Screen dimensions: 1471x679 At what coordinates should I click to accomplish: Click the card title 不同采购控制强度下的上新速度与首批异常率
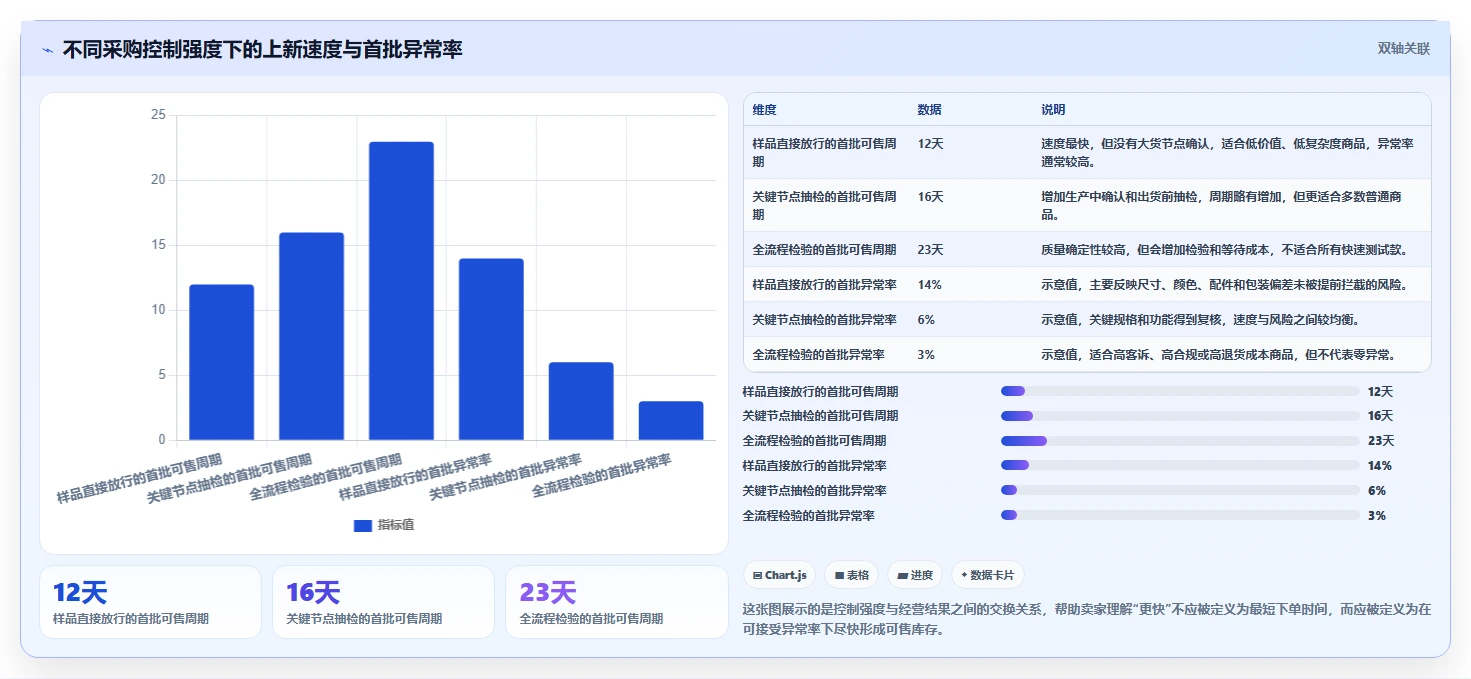click(263, 49)
